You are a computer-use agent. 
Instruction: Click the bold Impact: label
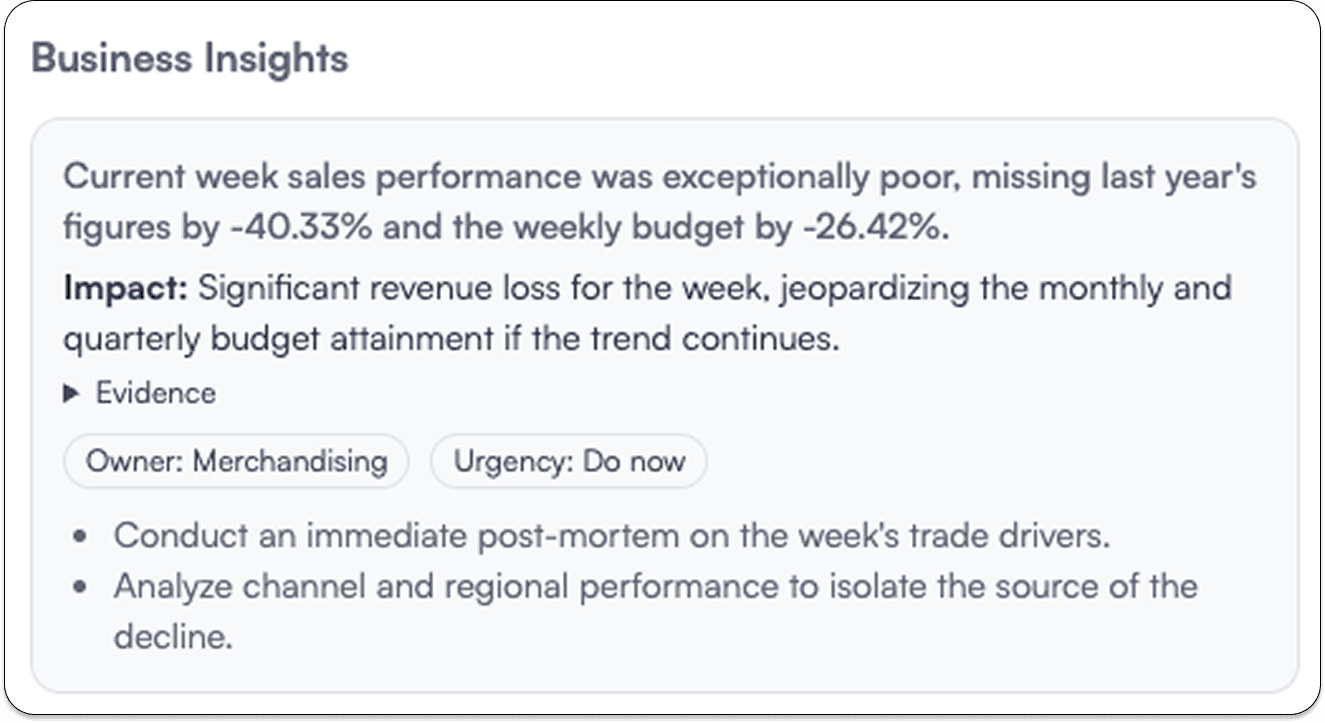125,289
